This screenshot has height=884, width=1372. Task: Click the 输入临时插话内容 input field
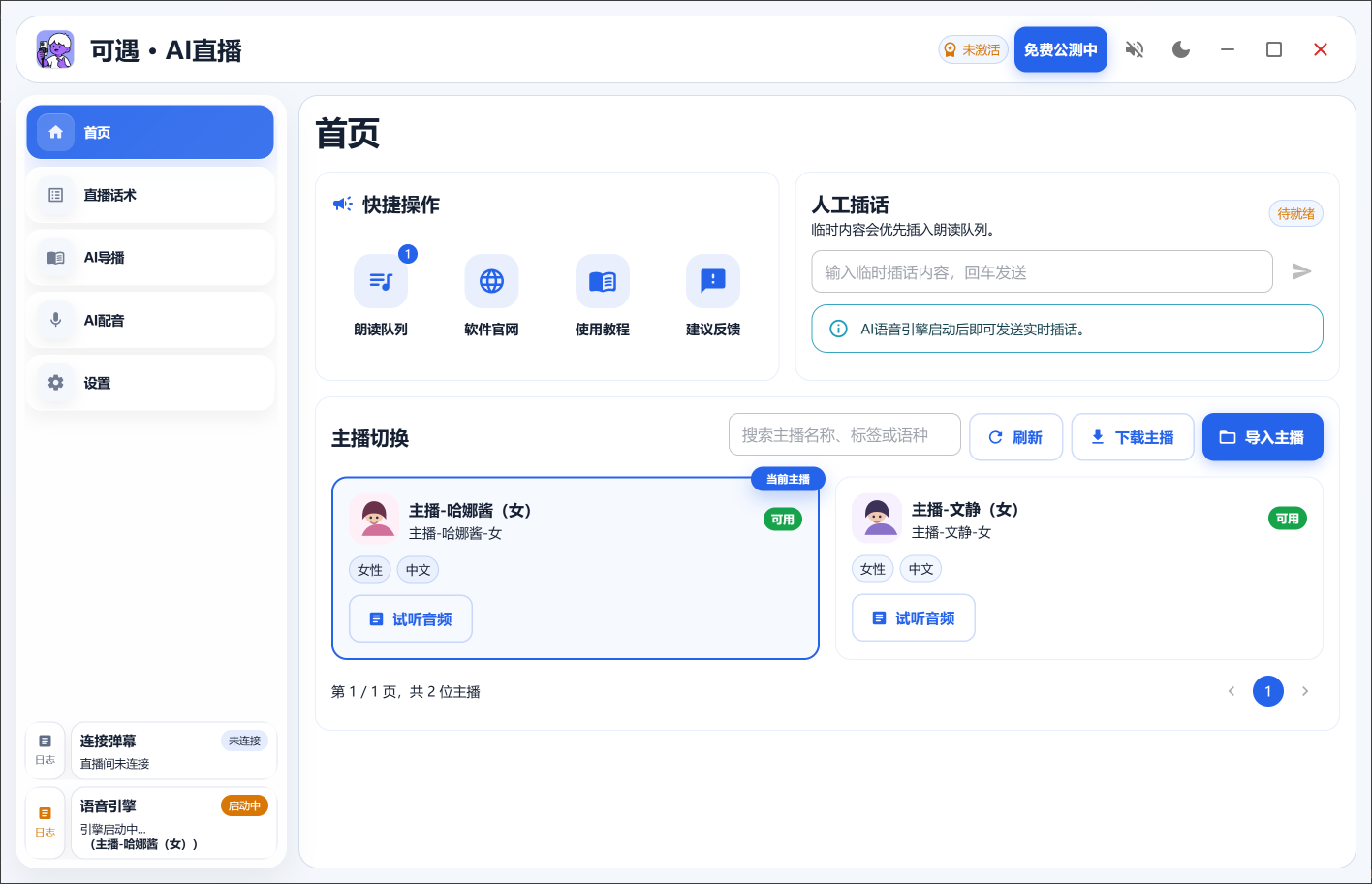coord(1042,271)
